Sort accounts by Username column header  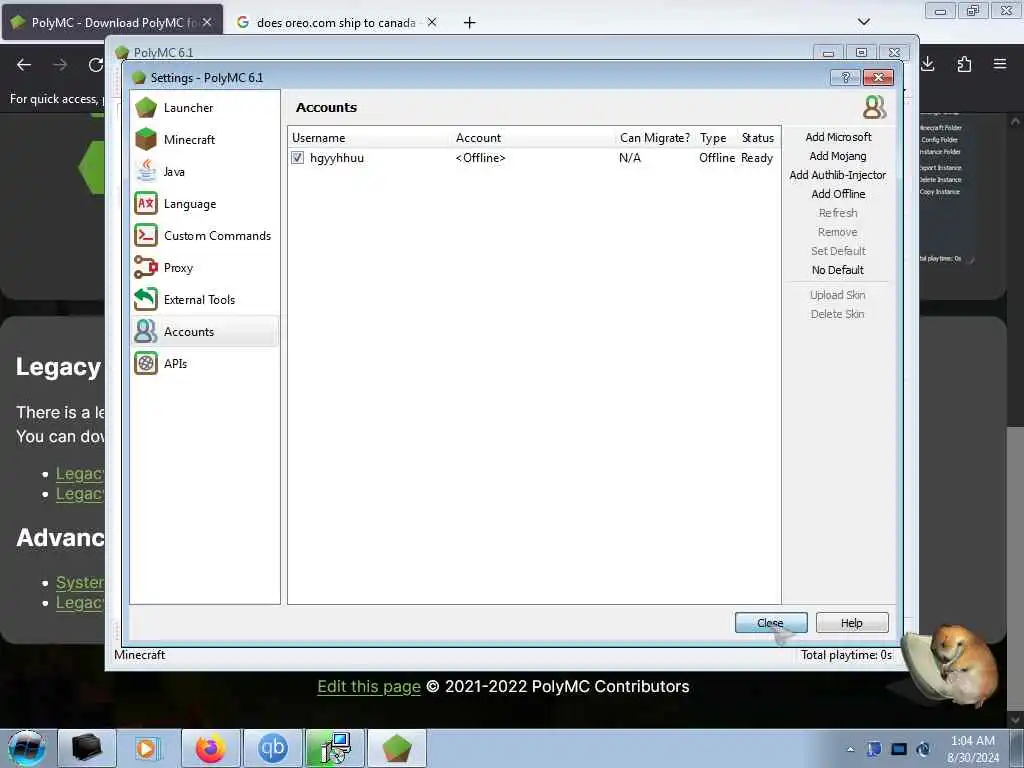(x=370, y=138)
